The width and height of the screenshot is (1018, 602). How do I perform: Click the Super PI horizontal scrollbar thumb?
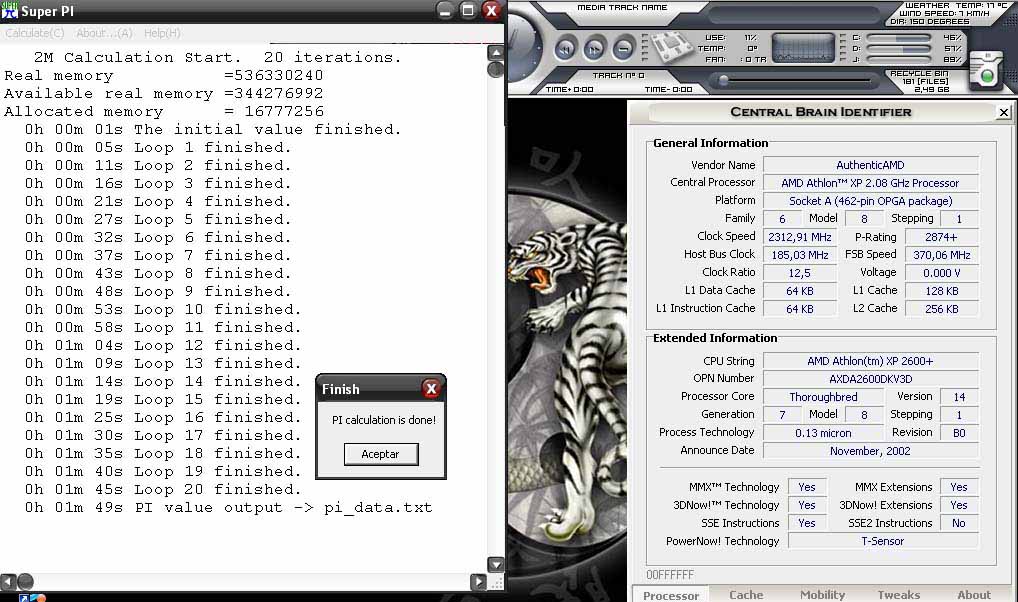[x=25, y=582]
